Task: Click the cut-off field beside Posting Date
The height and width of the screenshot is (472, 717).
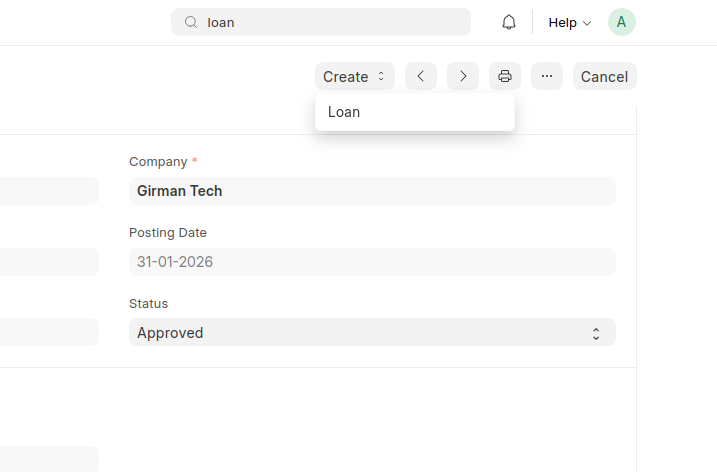Action: click(49, 262)
